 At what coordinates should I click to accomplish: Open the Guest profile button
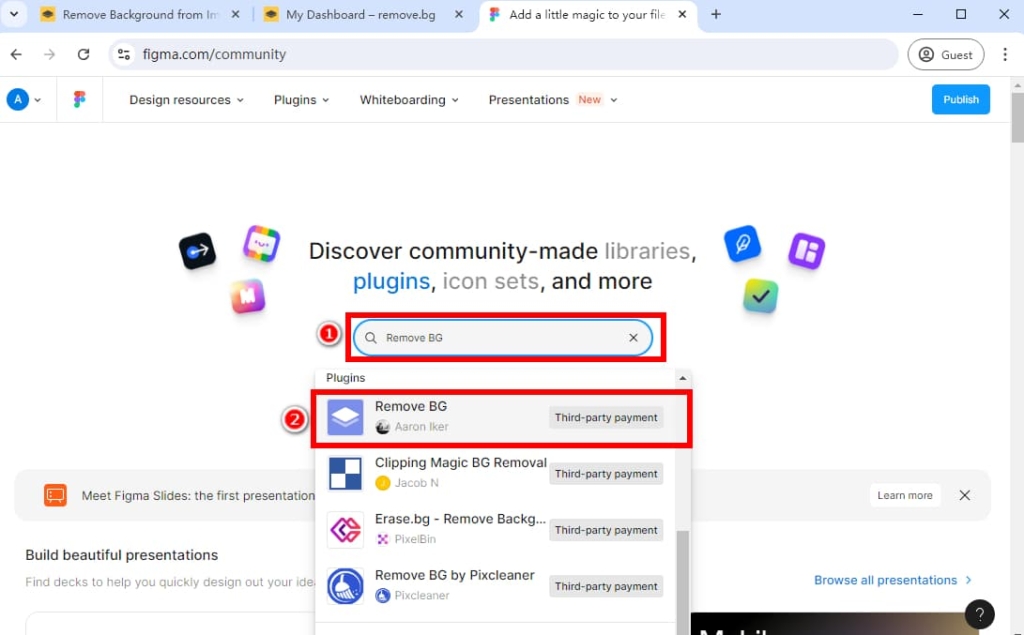945,55
